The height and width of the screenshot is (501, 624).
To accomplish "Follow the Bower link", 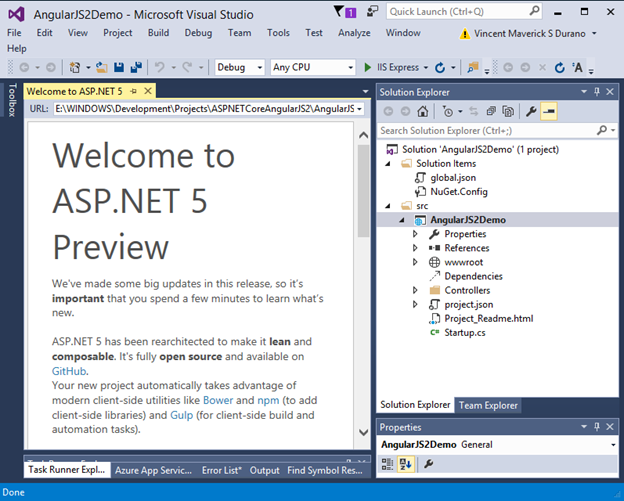I will click(218, 400).
